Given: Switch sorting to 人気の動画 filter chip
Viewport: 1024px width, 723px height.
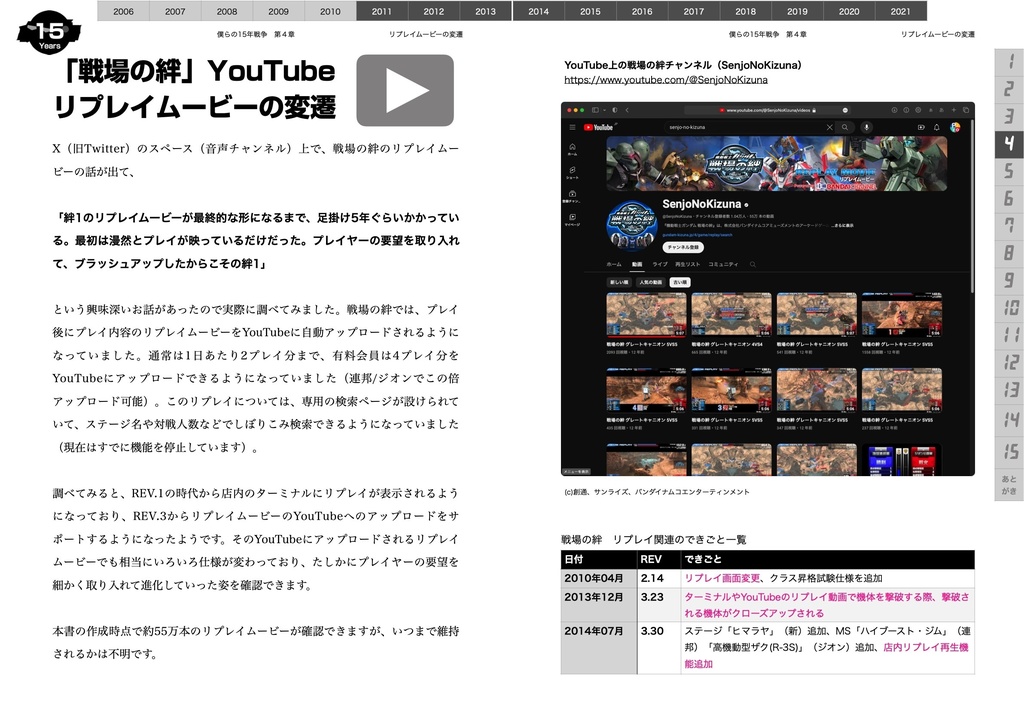Looking at the screenshot, I should point(649,282).
